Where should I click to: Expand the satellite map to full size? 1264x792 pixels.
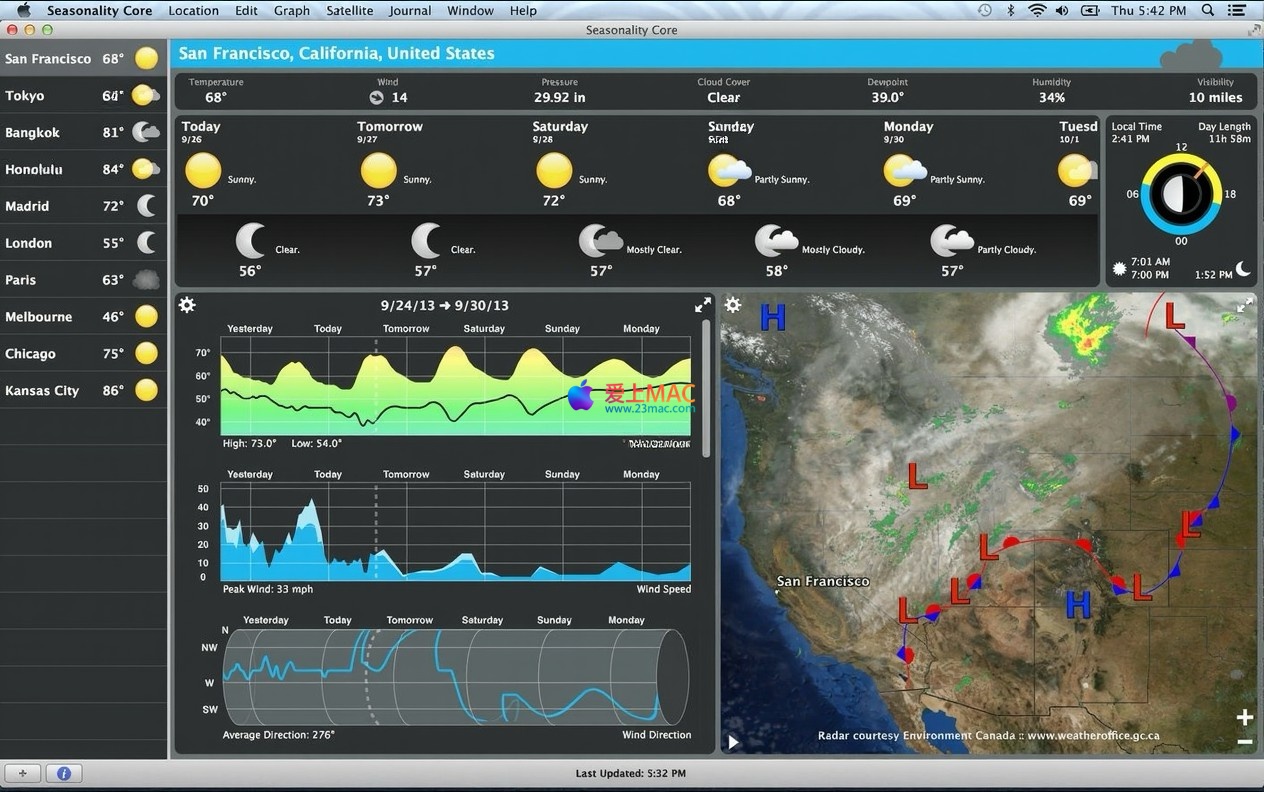(1244, 306)
